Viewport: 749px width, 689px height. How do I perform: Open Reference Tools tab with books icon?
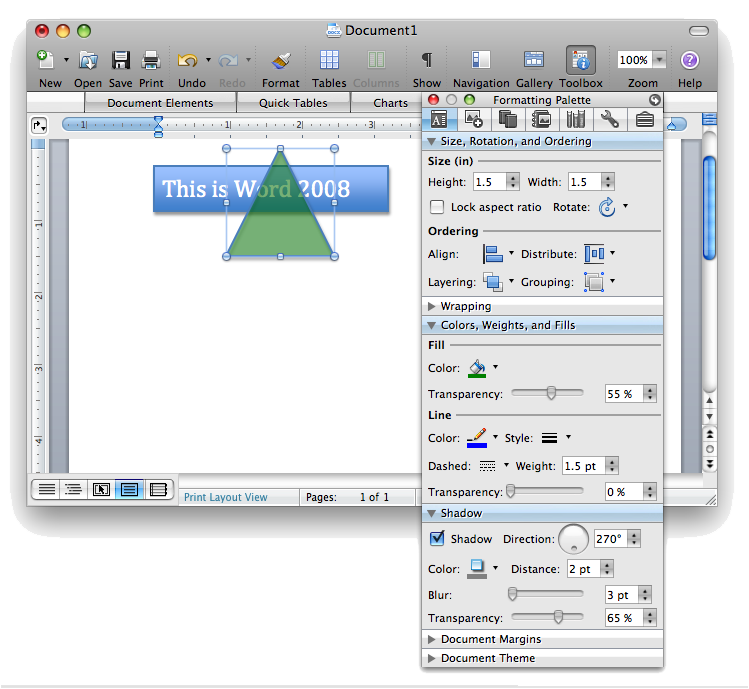click(576, 119)
